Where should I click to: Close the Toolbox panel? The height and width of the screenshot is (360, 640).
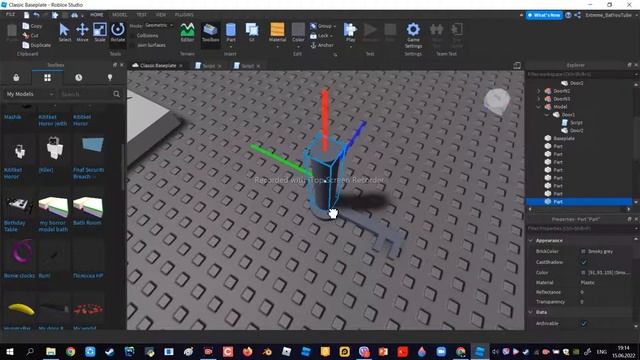[122, 65]
